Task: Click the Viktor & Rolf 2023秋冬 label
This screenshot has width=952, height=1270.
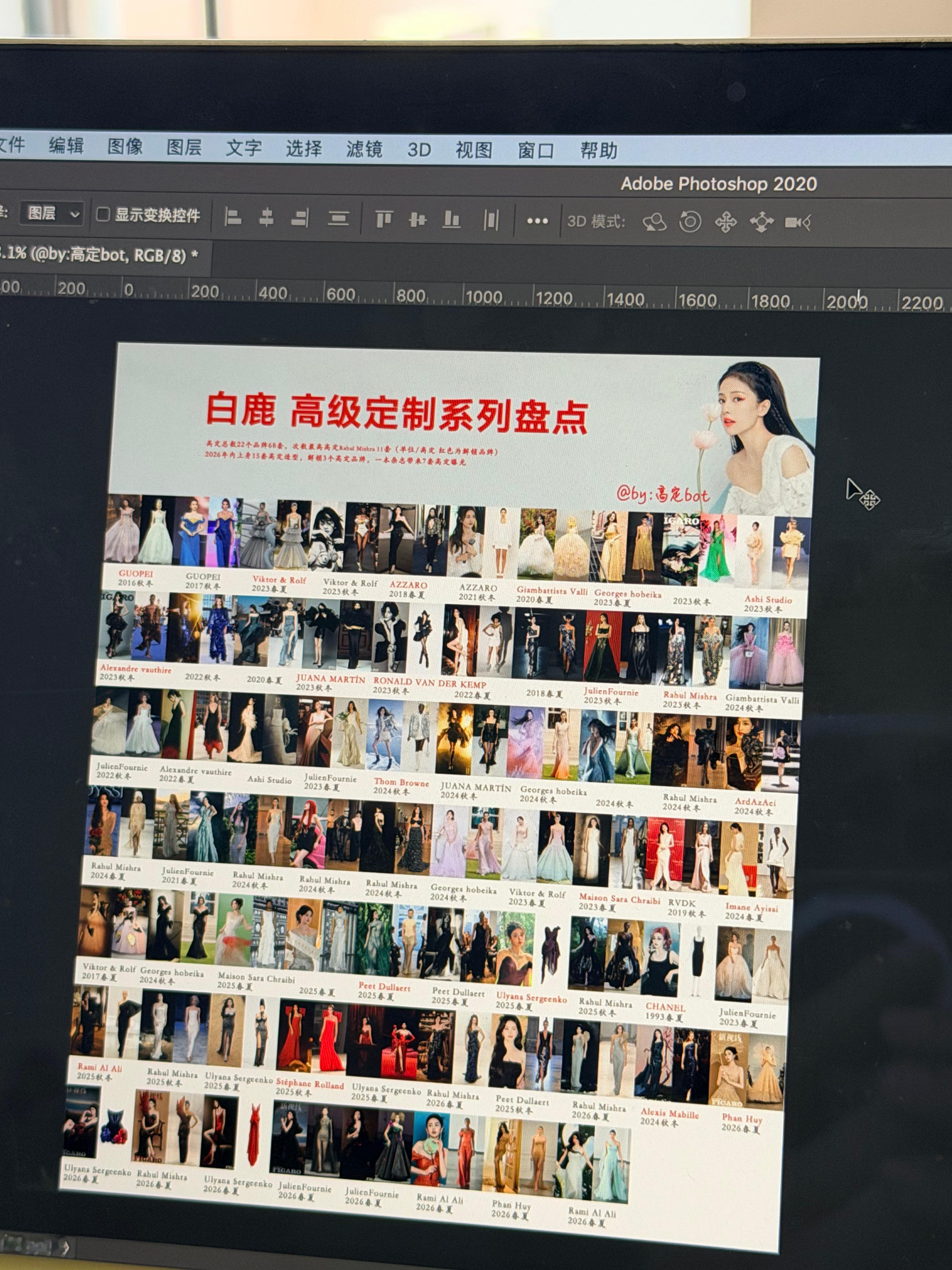Action: 350,587
